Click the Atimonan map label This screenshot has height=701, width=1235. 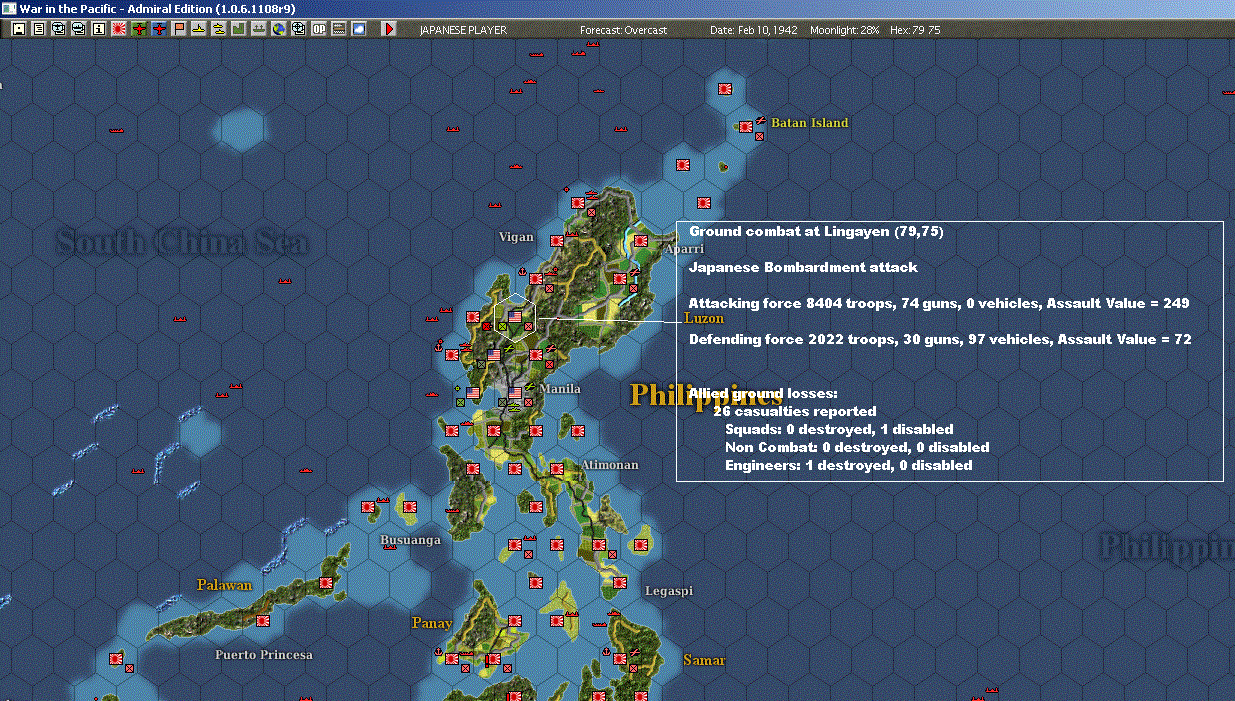click(610, 465)
